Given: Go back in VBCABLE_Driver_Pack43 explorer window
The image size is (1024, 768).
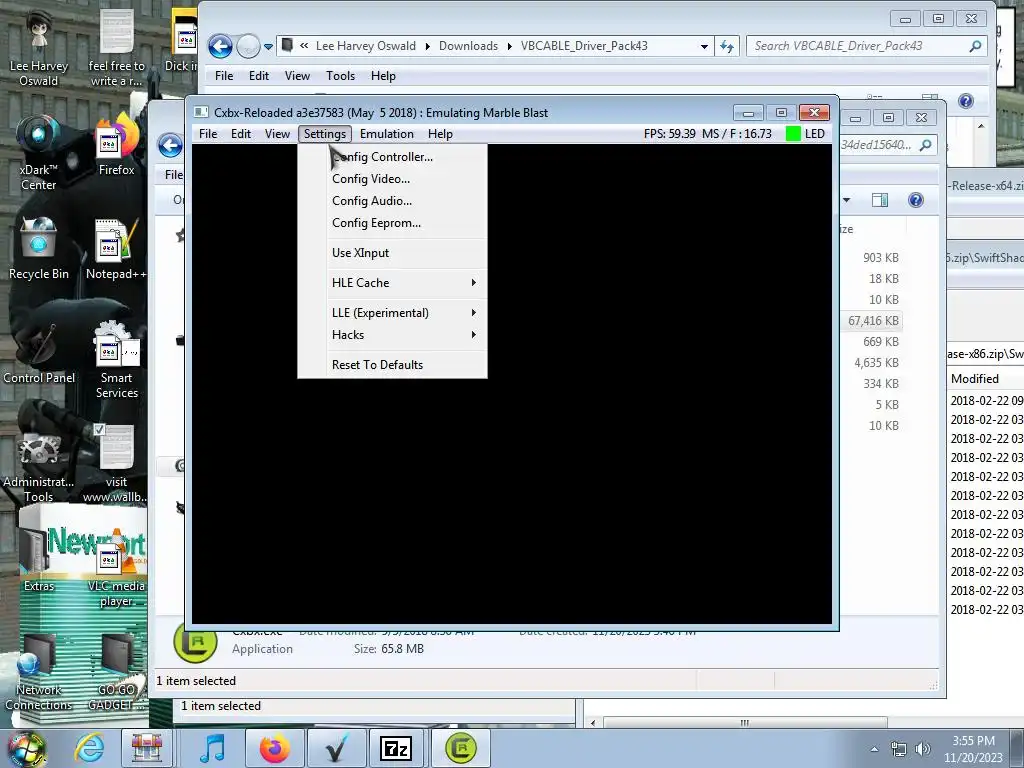Looking at the screenshot, I should (x=220, y=46).
